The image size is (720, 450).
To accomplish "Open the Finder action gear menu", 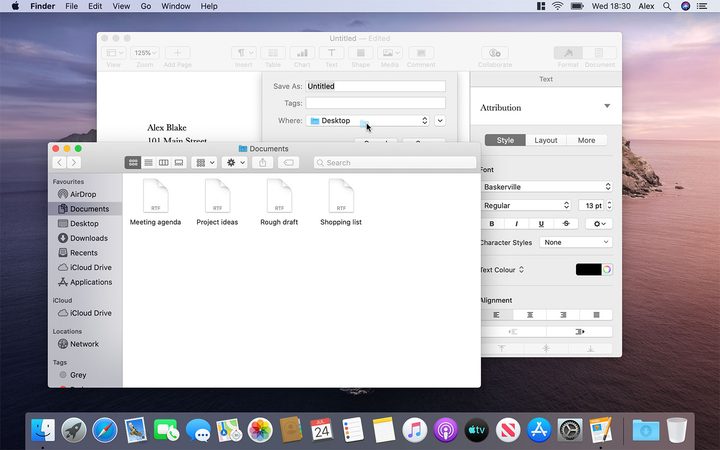I will [x=235, y=163].
